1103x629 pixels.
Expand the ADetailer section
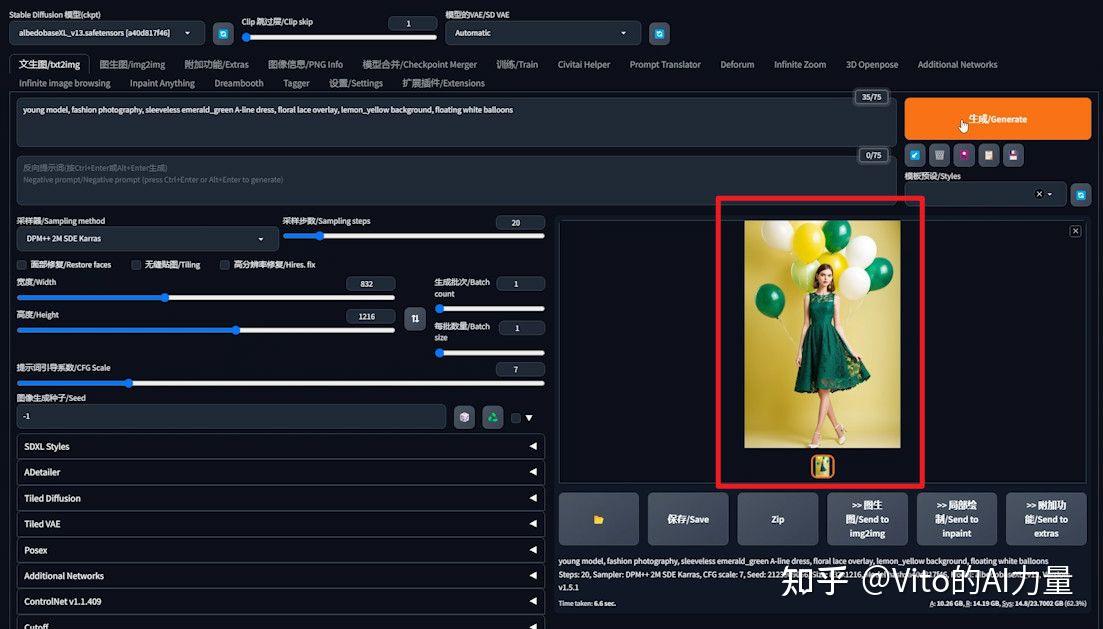click(x=280, y=472)
